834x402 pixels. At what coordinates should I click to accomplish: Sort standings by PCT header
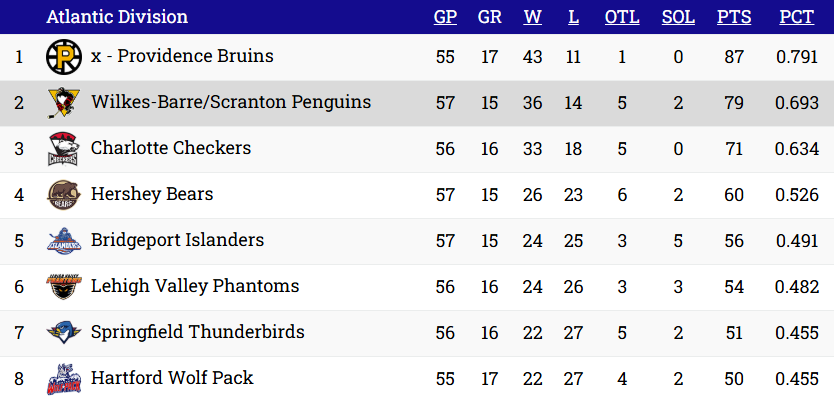(x=796, y=17)
